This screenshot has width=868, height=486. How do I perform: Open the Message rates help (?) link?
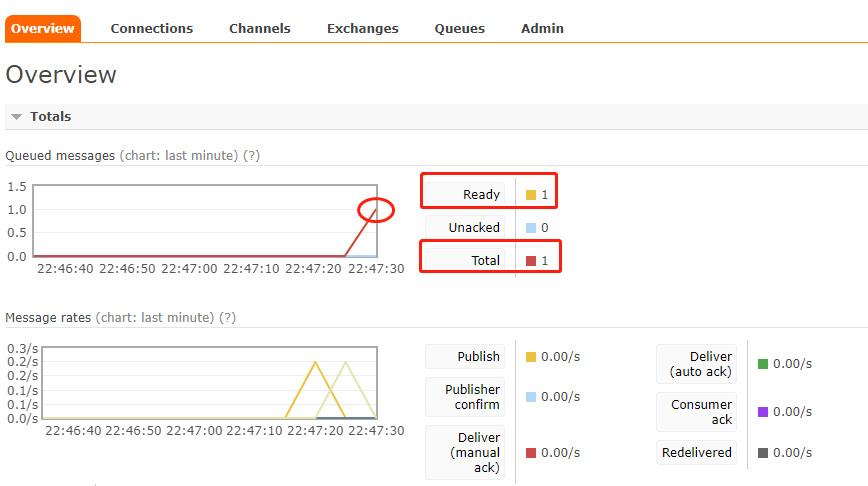pos(227,318)
